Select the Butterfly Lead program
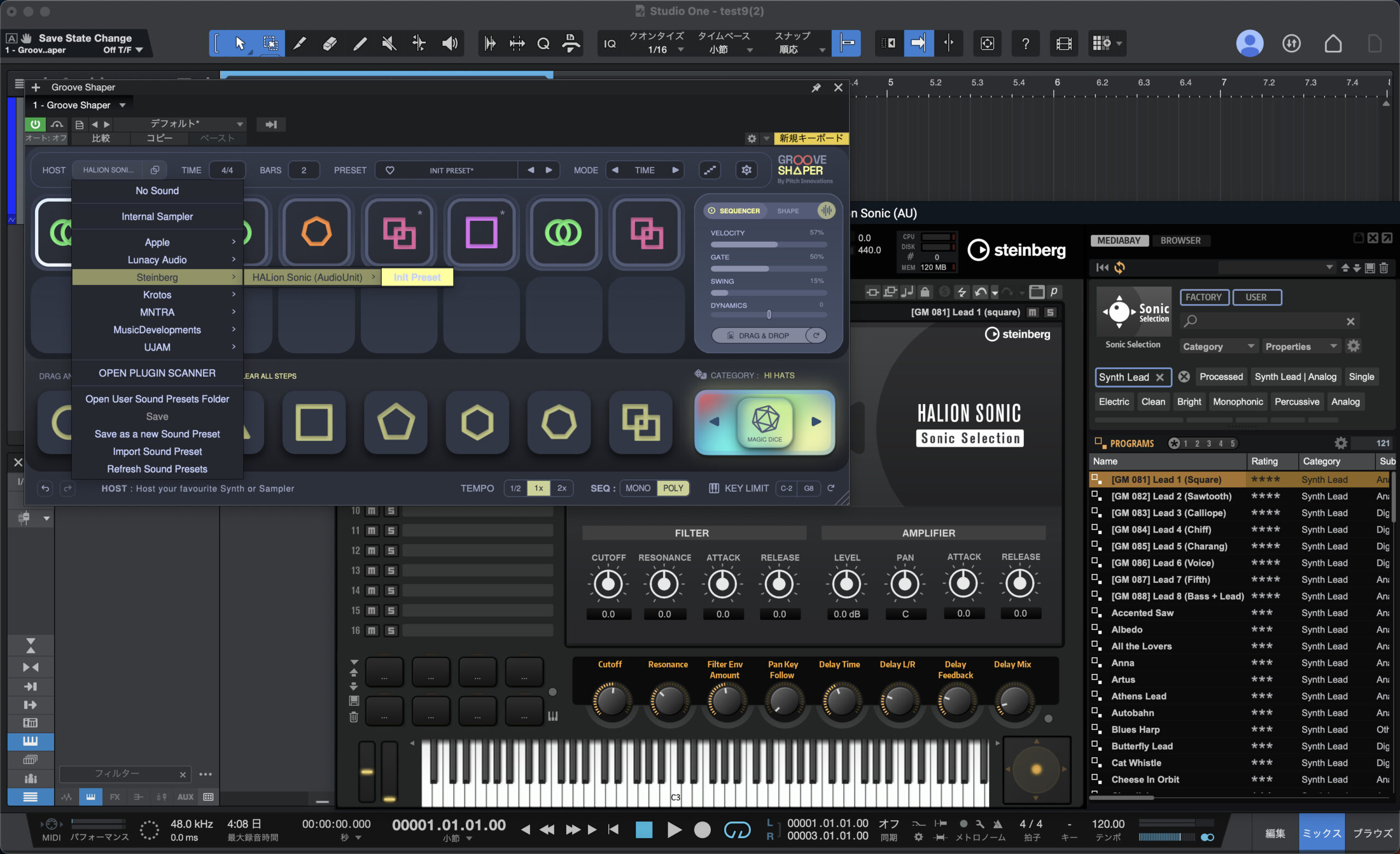 tap(1142, 746)
